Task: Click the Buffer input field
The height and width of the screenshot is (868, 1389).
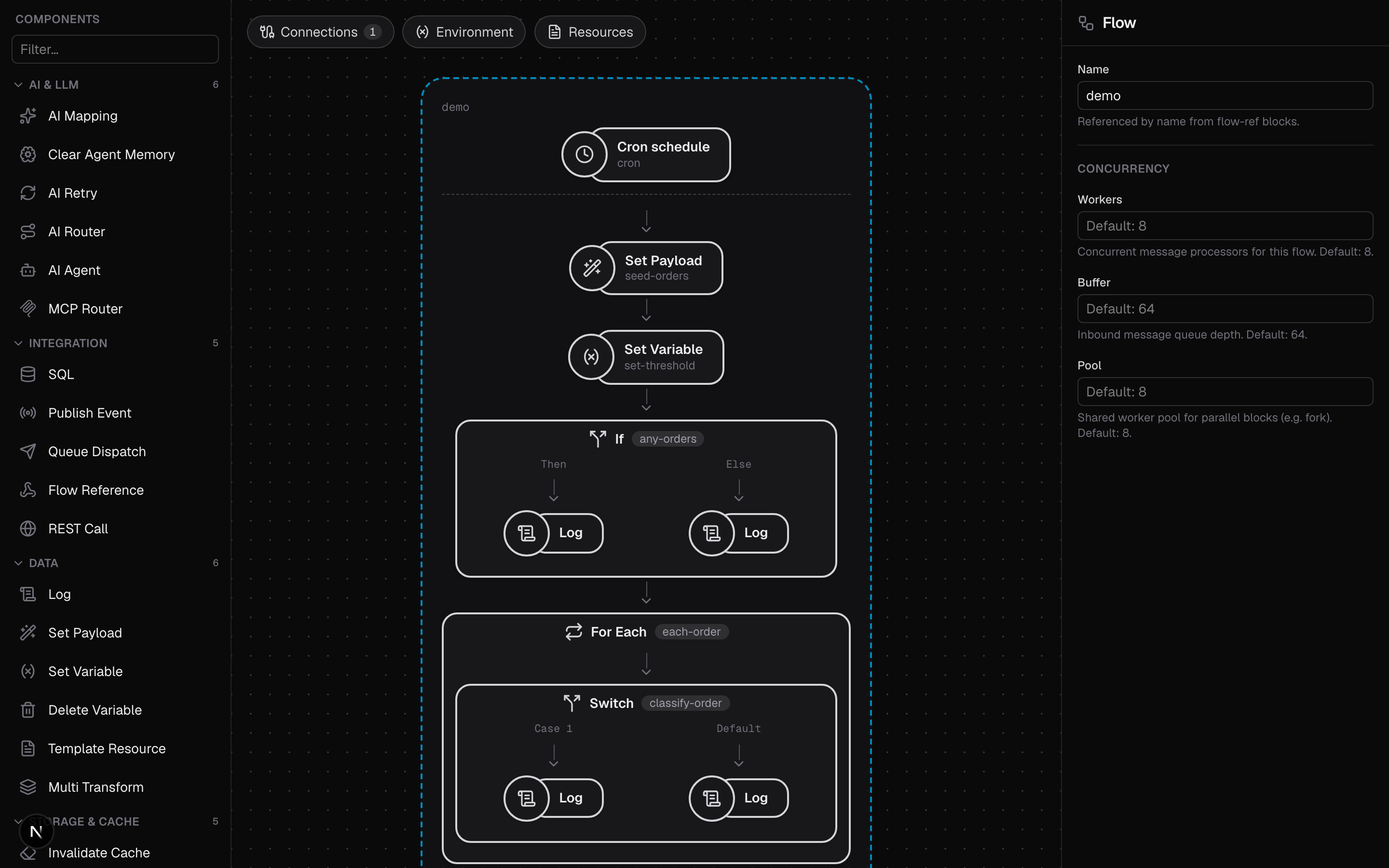Action: point(1225,309)
